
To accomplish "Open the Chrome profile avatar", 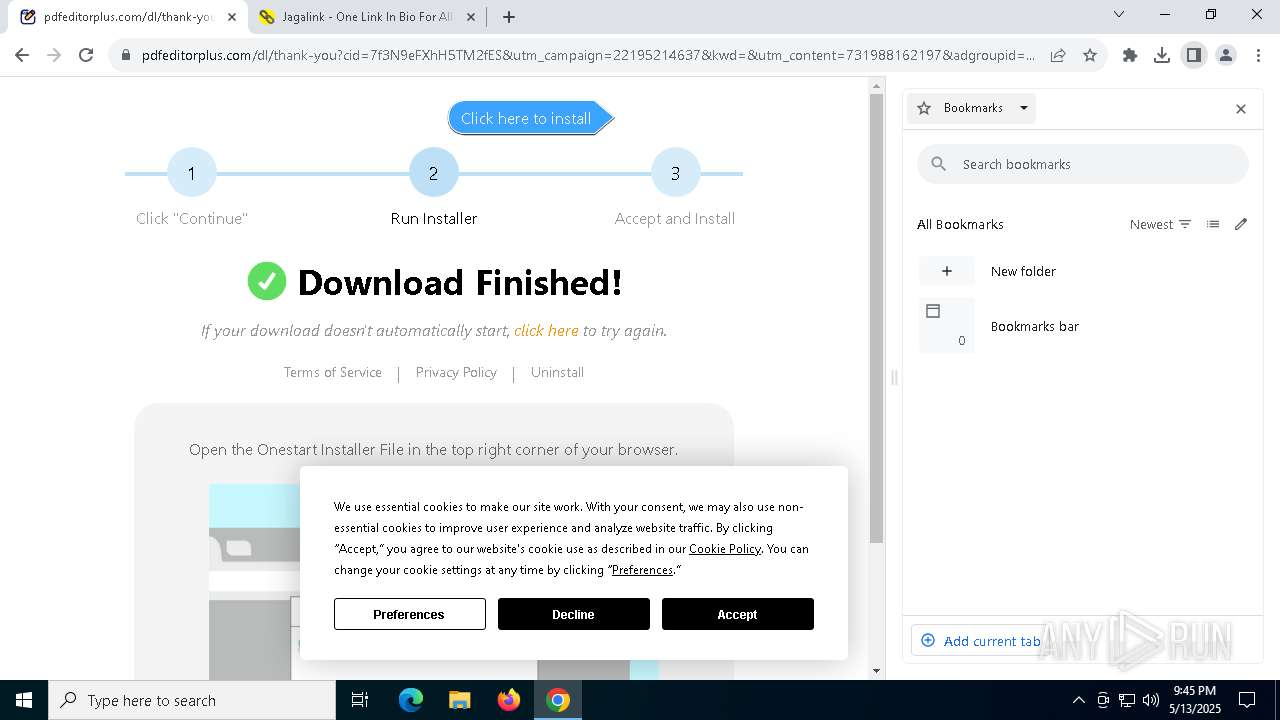I will click(x=1226, y=55).
